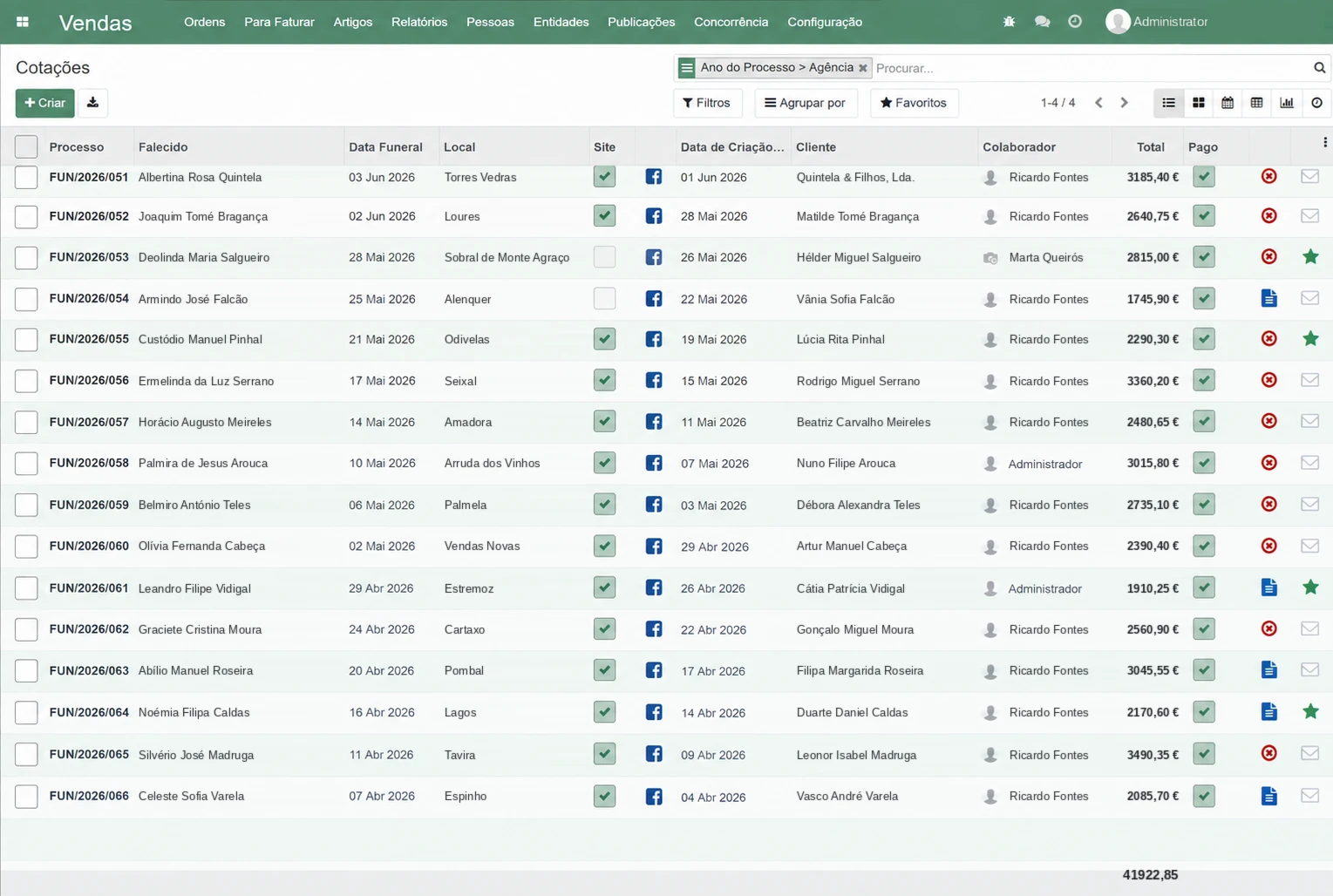The image size is (1333, 896).
Task: Open process link FUN/2026/058
Action: point(89,463)
